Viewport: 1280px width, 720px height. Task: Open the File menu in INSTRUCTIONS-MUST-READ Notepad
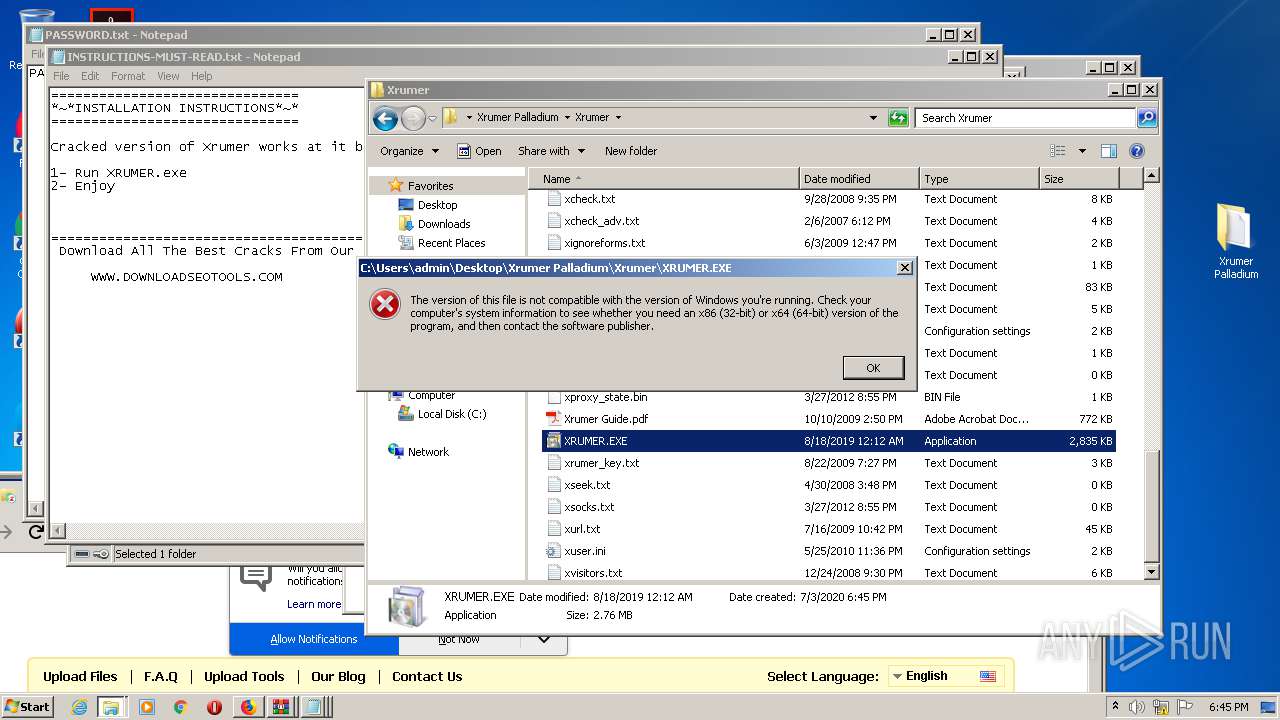click(61, 76)
